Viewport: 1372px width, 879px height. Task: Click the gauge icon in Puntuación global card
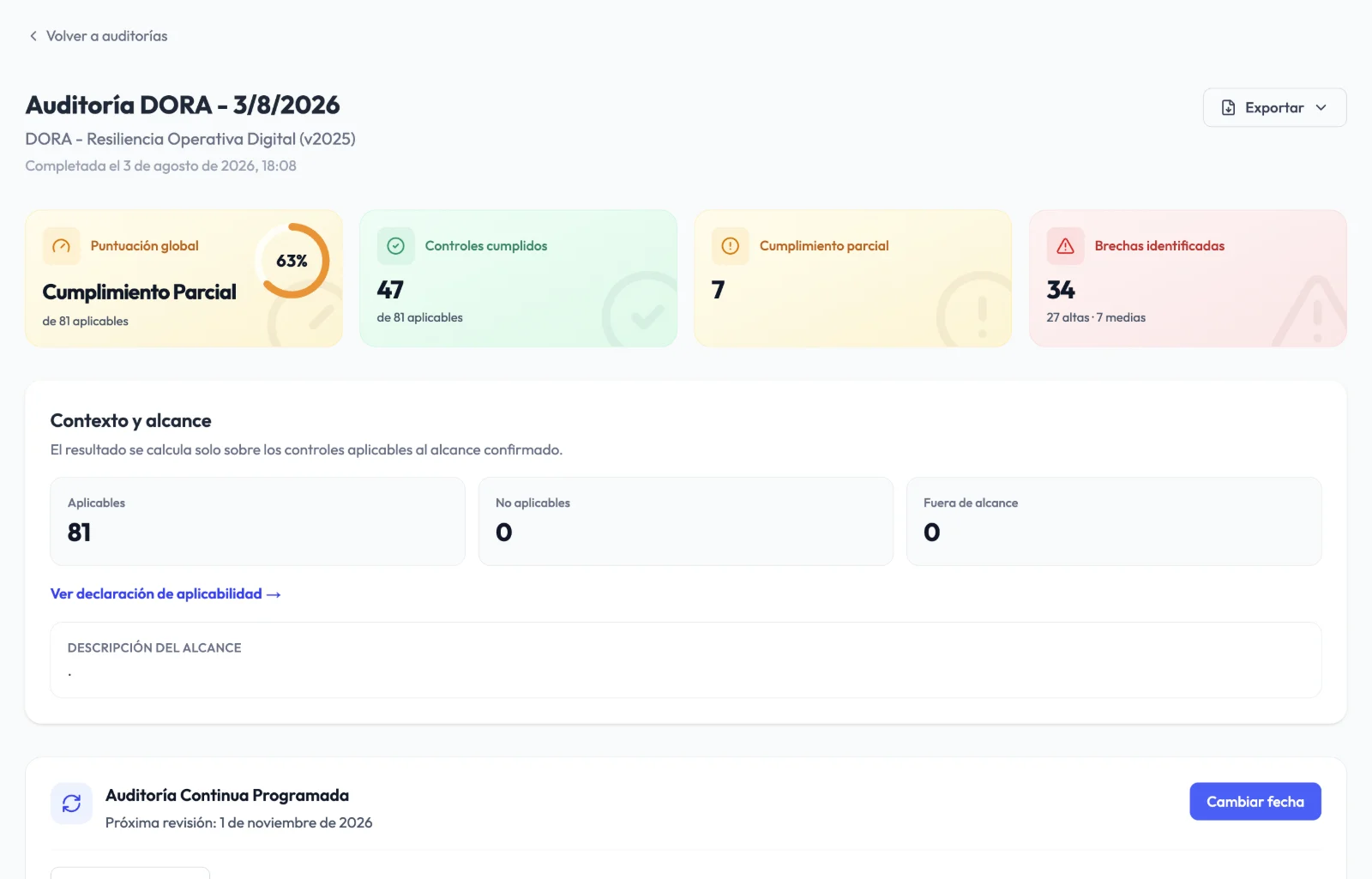61,246
